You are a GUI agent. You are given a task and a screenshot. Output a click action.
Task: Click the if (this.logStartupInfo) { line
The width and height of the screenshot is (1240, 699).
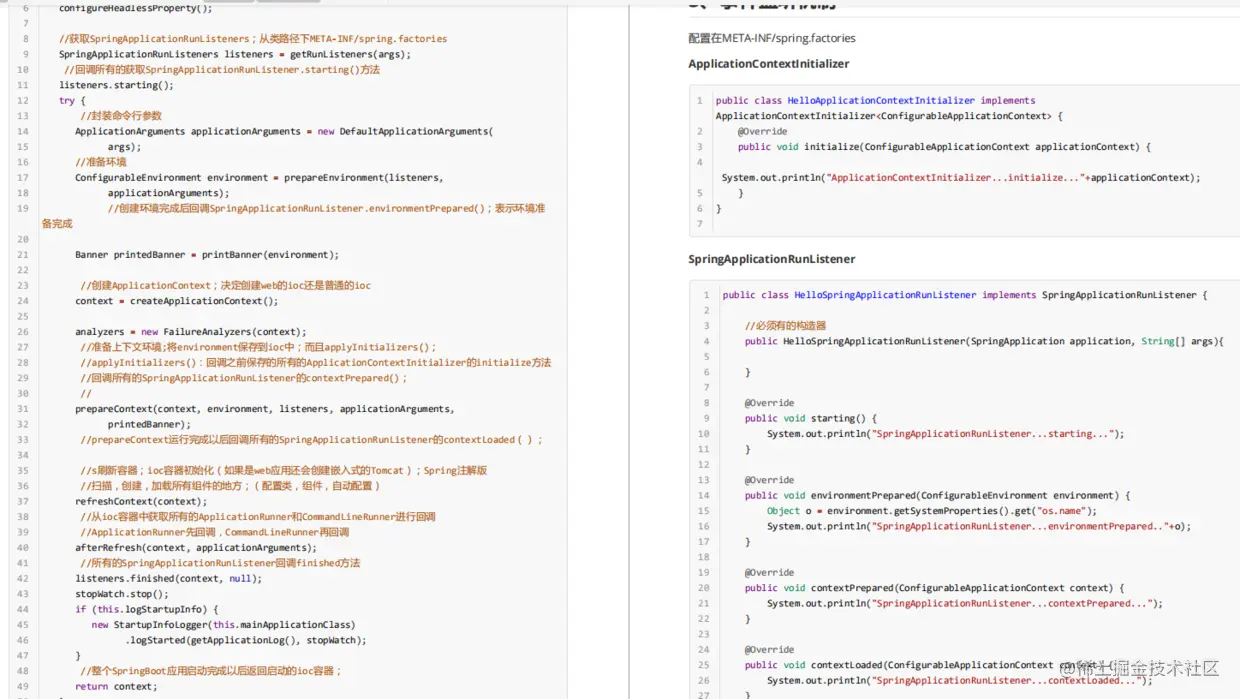click(146, 609)
